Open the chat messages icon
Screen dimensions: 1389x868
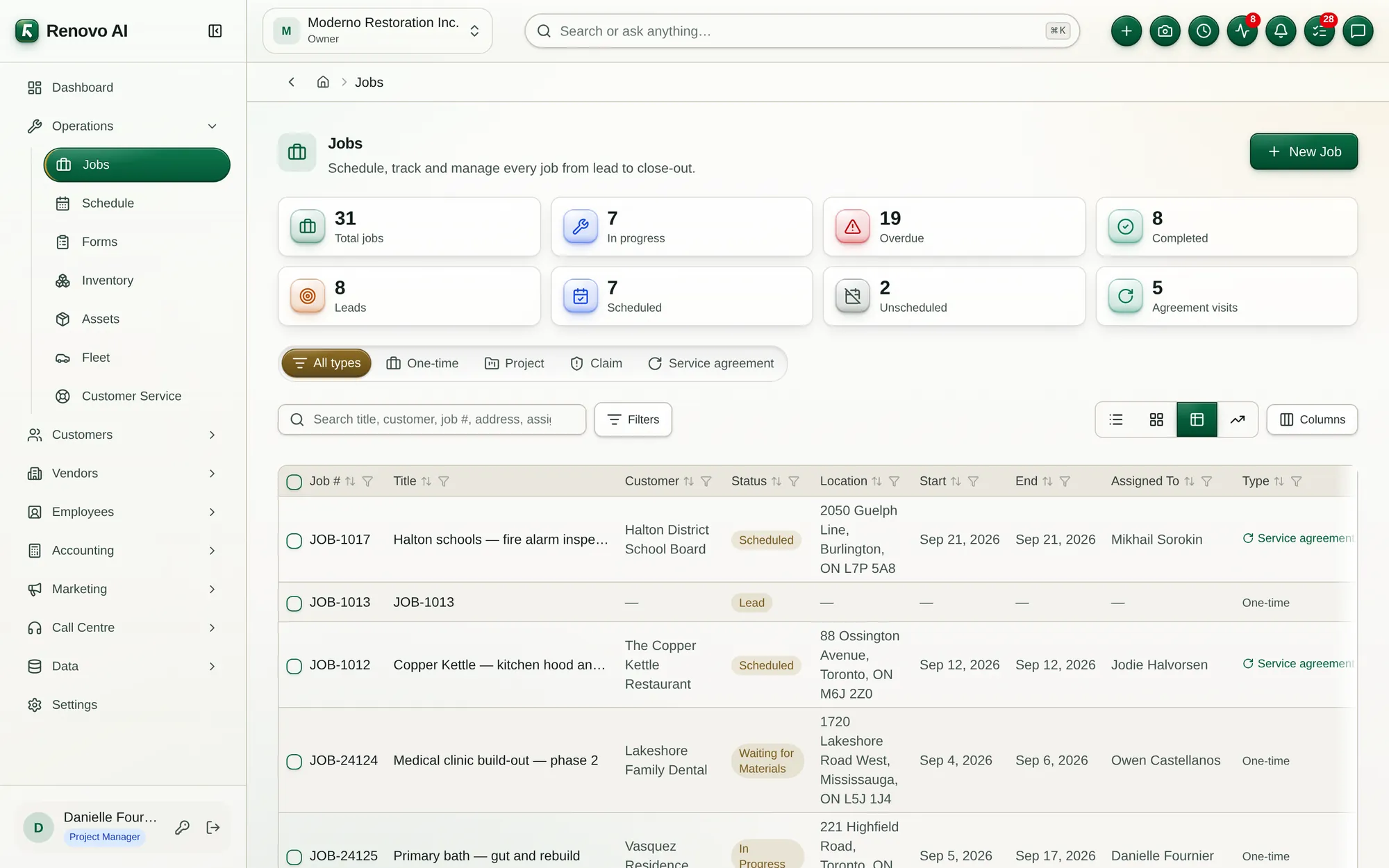pyautogui.click(x=1358, y=31)
